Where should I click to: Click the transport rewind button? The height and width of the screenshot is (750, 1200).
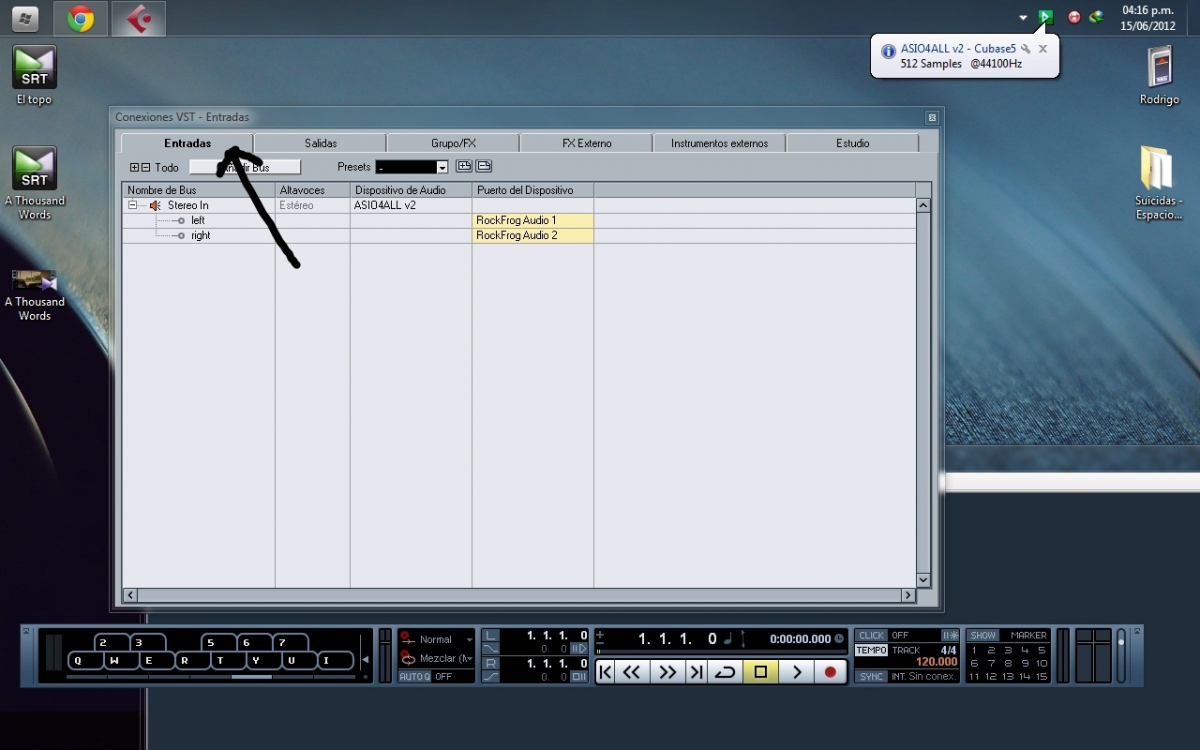(631, 672)
